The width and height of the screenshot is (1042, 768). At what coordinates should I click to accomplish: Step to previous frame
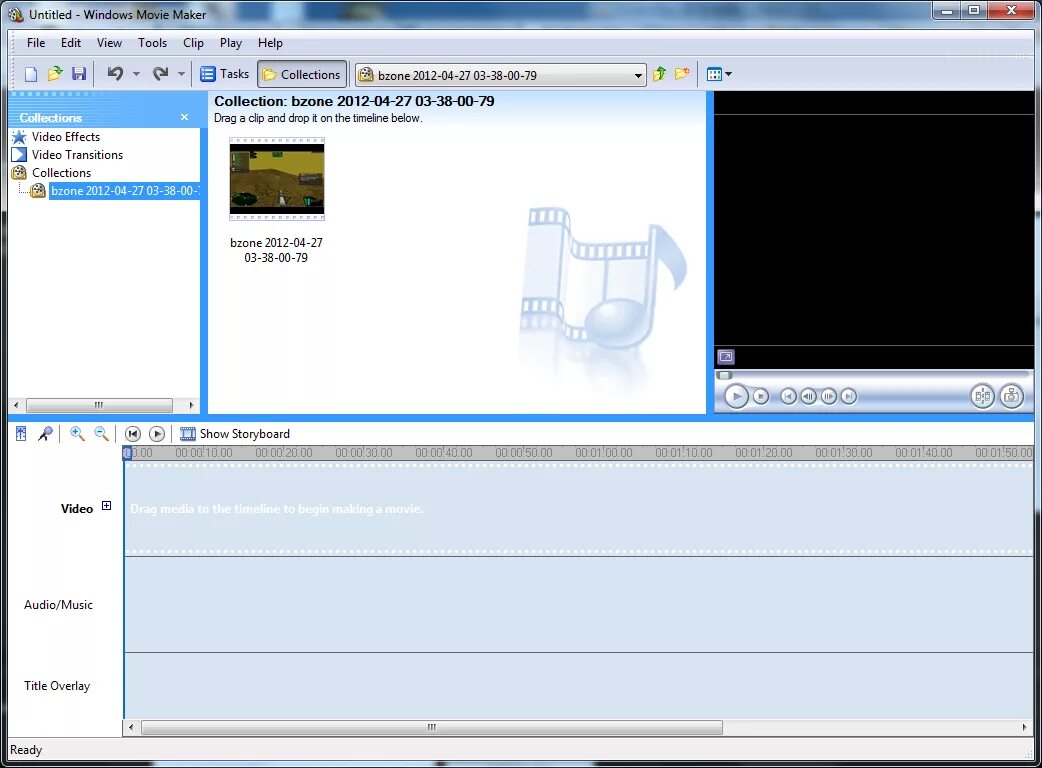[808, 397]
